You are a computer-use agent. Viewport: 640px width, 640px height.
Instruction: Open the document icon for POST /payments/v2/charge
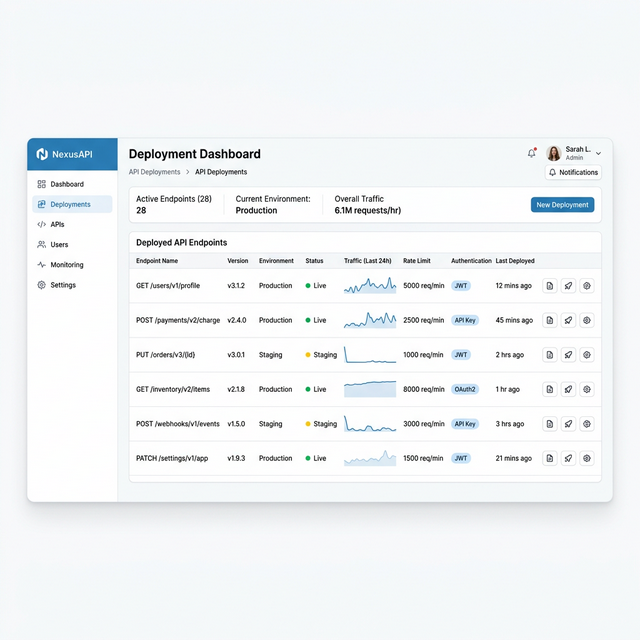pos(549,320)
